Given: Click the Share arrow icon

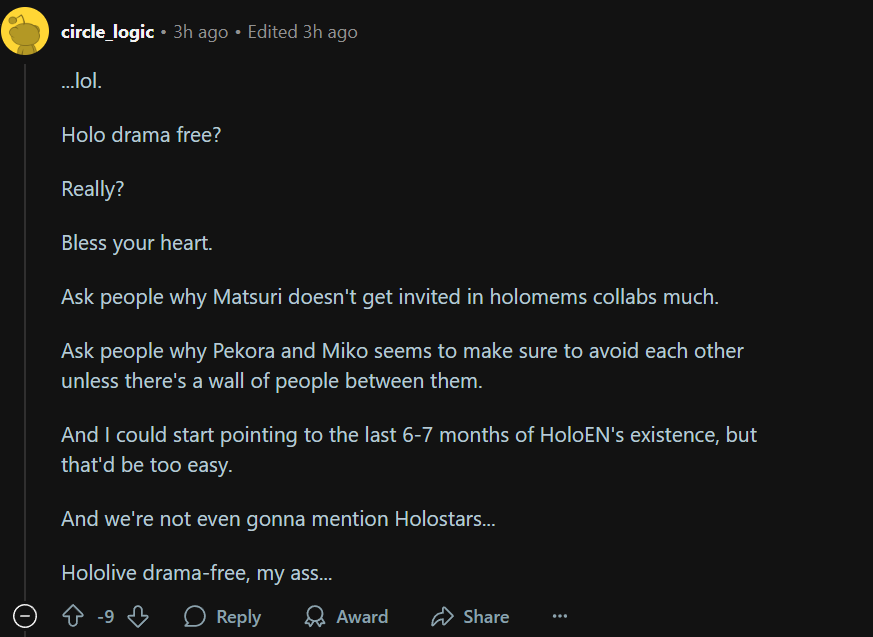Looking at the screenshot, I should pyautogui.click(x=442, y=616).
